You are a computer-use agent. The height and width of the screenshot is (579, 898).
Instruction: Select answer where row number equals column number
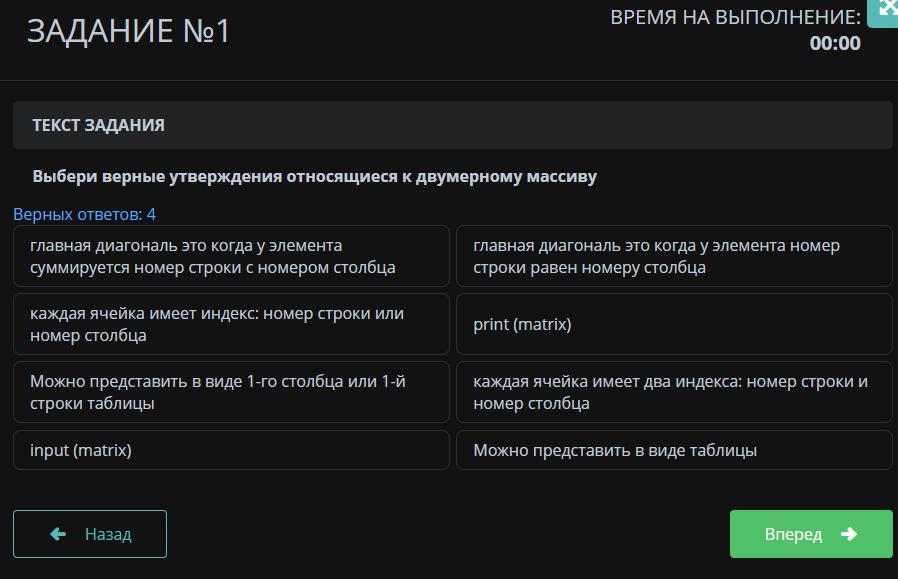(x=674, y=256)
